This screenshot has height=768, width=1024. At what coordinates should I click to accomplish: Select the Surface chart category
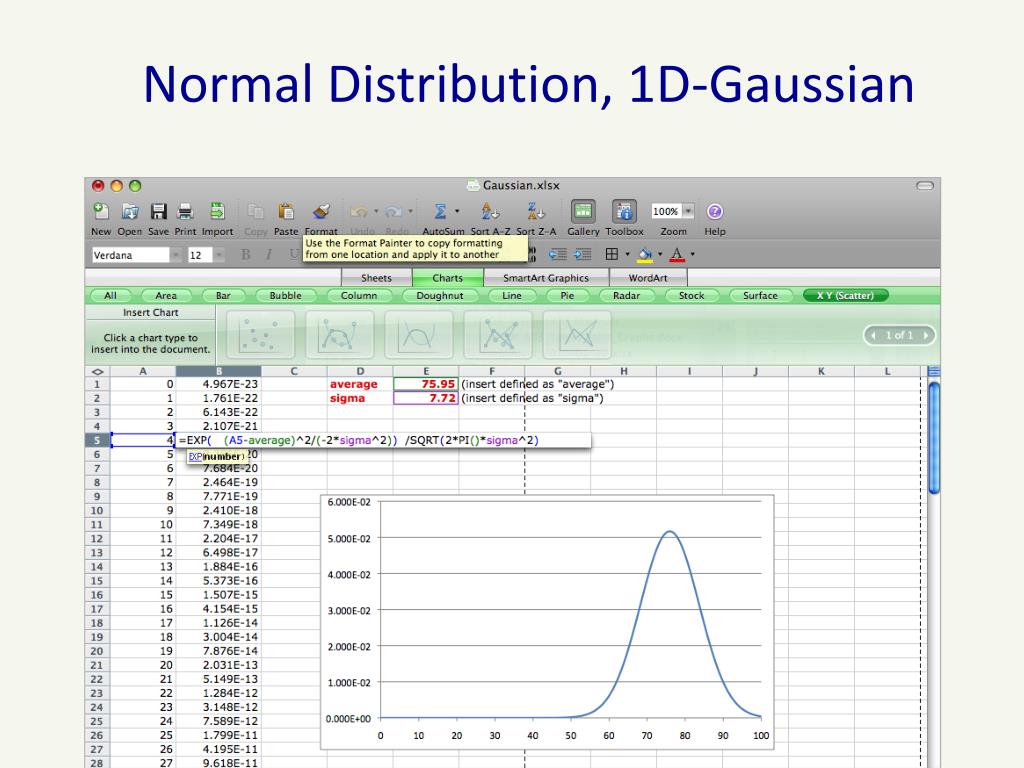coord(761,295)
